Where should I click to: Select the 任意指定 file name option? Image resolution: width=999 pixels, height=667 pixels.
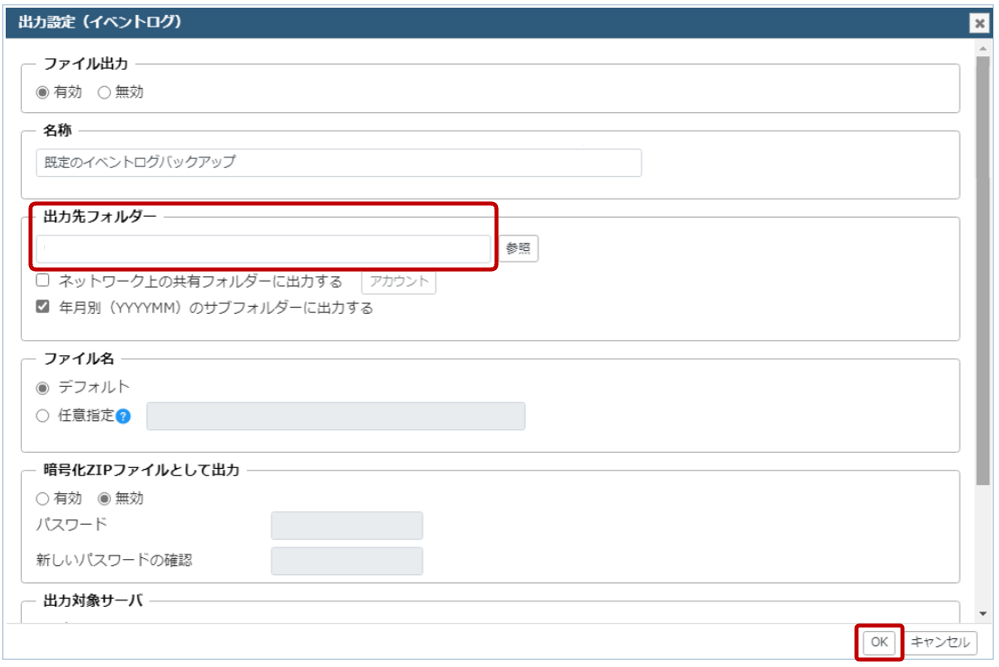(x=43, y=416)
